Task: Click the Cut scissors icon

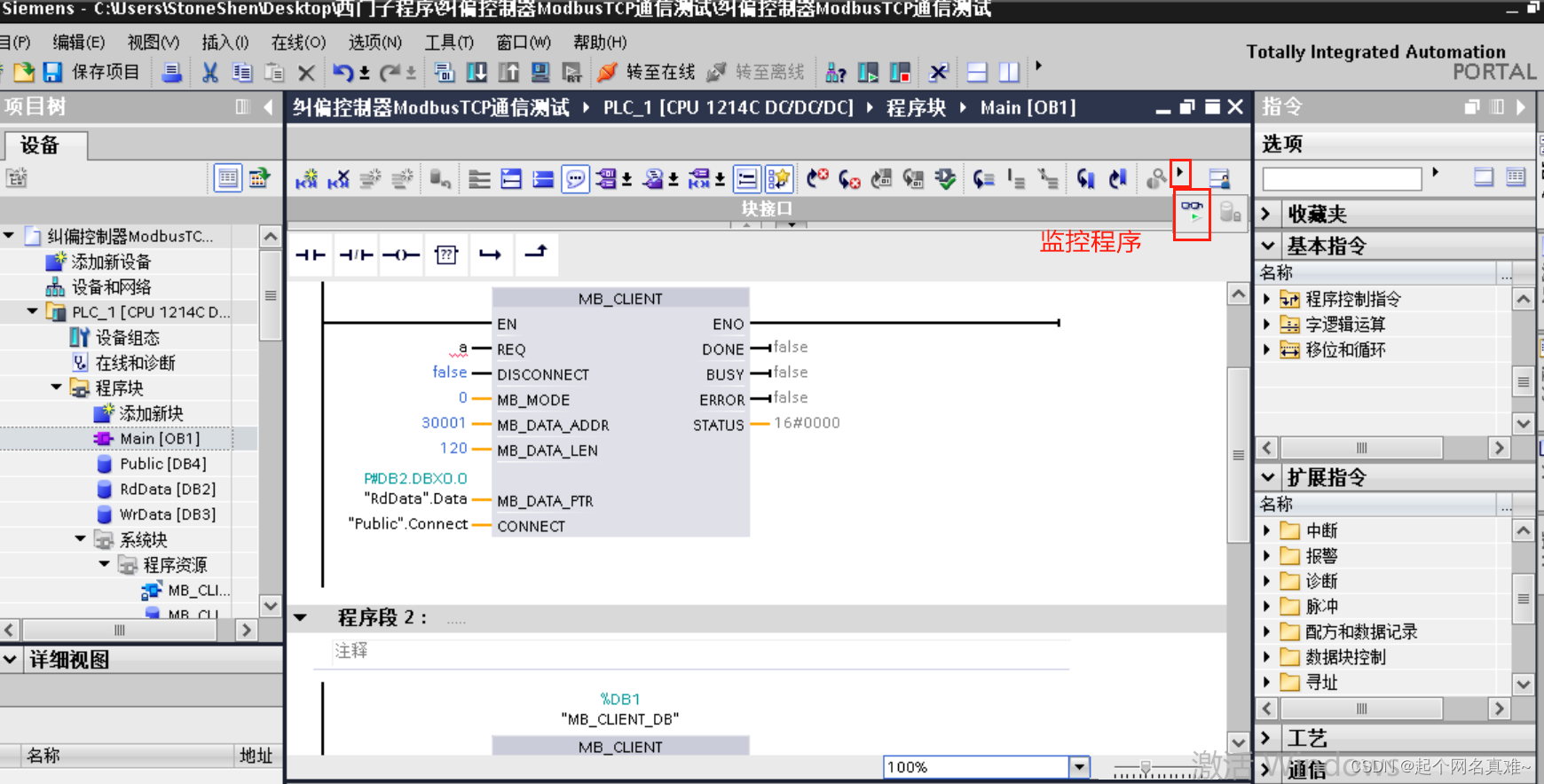Action: click(x=210, y=73)
